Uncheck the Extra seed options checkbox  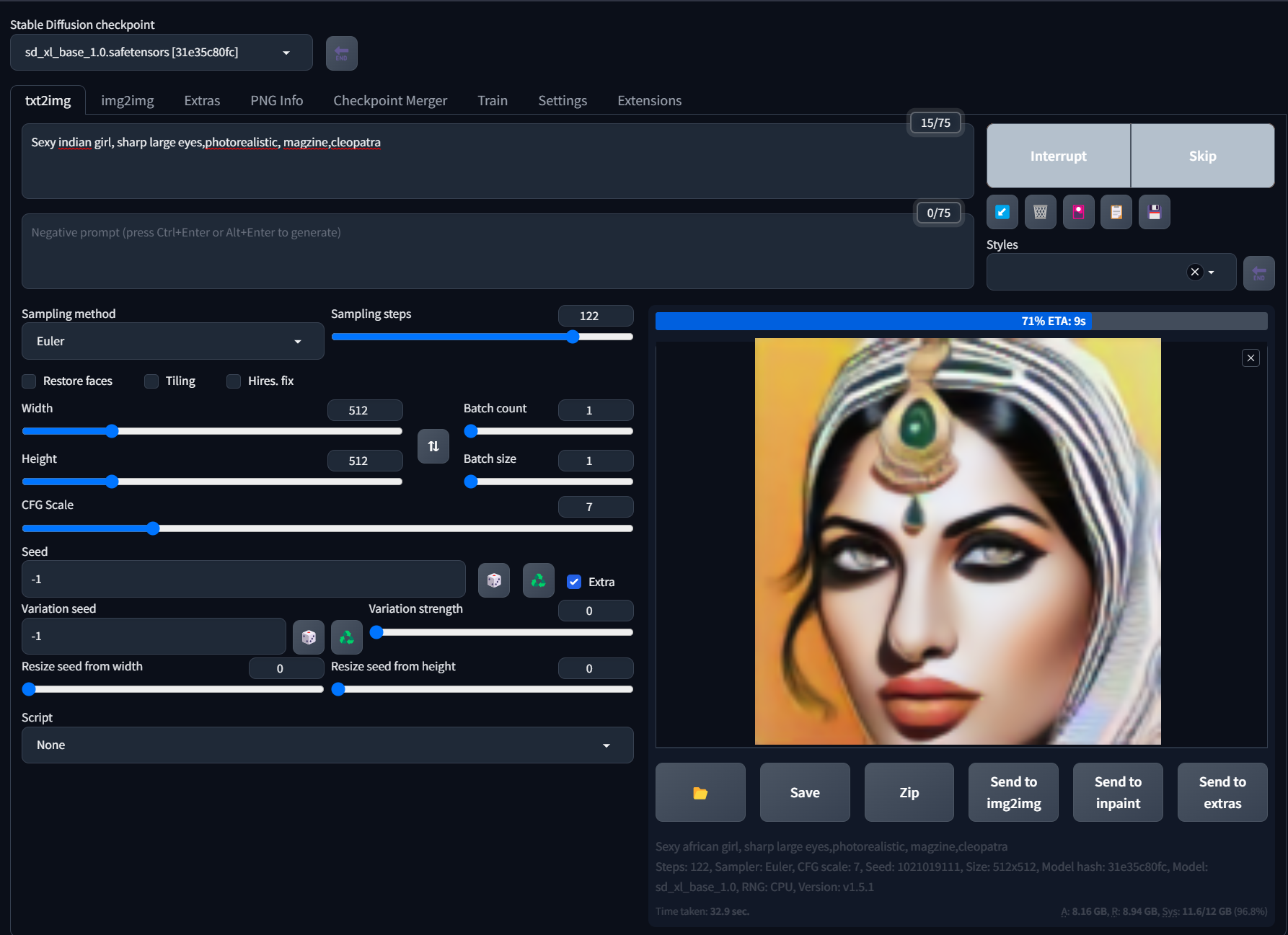click(x=574, y=582)
